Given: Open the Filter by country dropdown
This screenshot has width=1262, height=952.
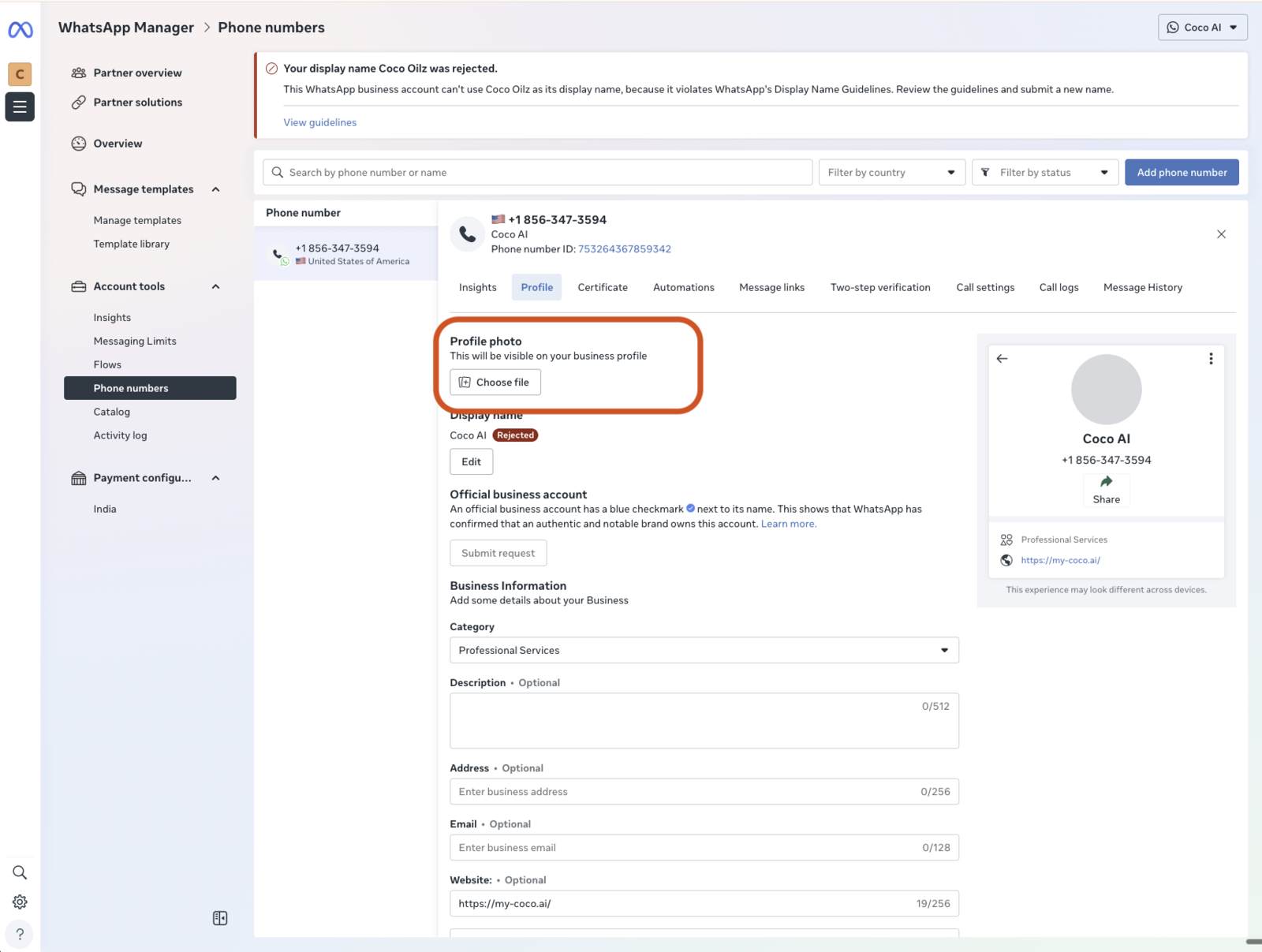Looking at the screenshot, I should click(891, 173).
